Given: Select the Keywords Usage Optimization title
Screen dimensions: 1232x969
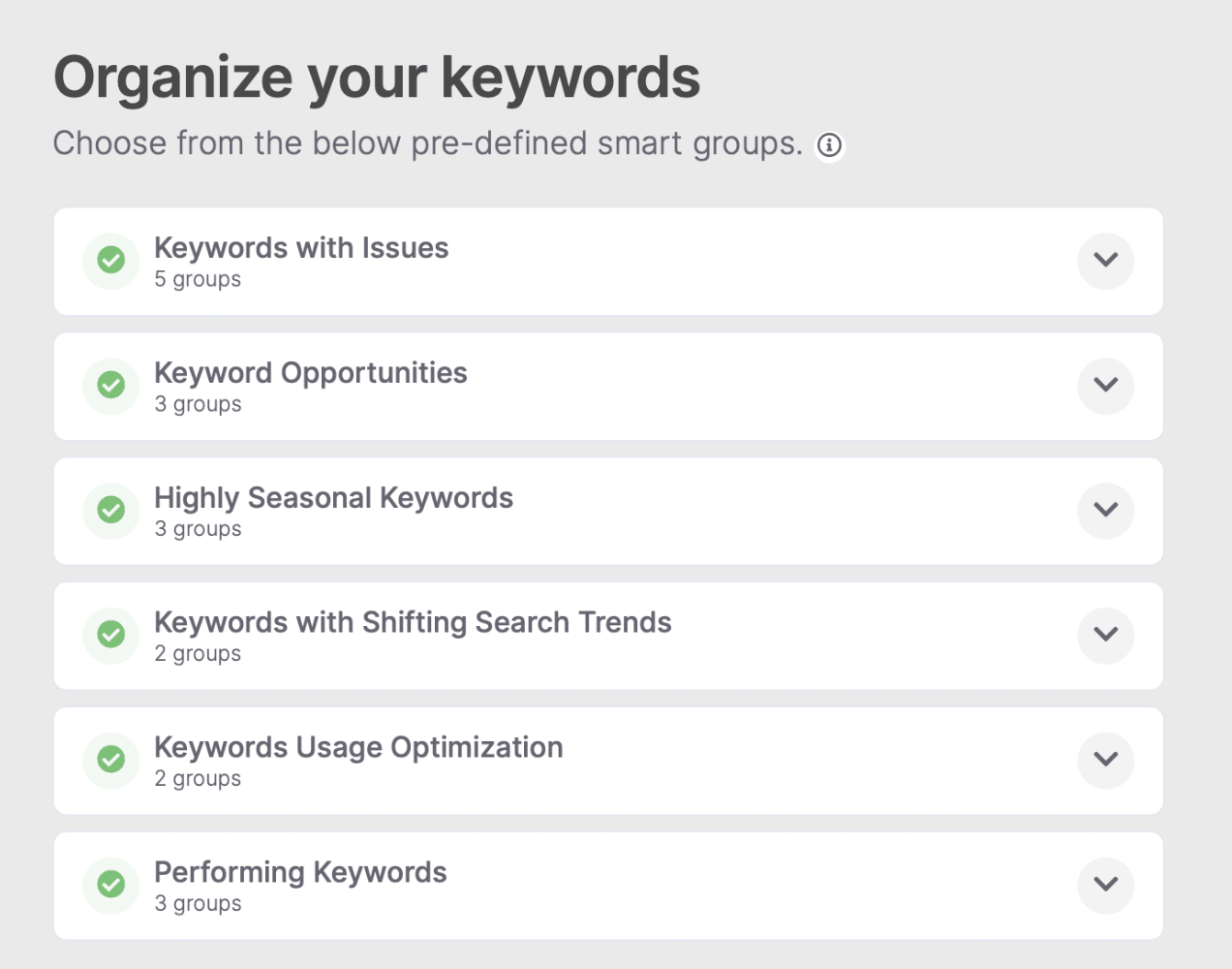Looking at the screenshot, I should click(x=358, y=747).
